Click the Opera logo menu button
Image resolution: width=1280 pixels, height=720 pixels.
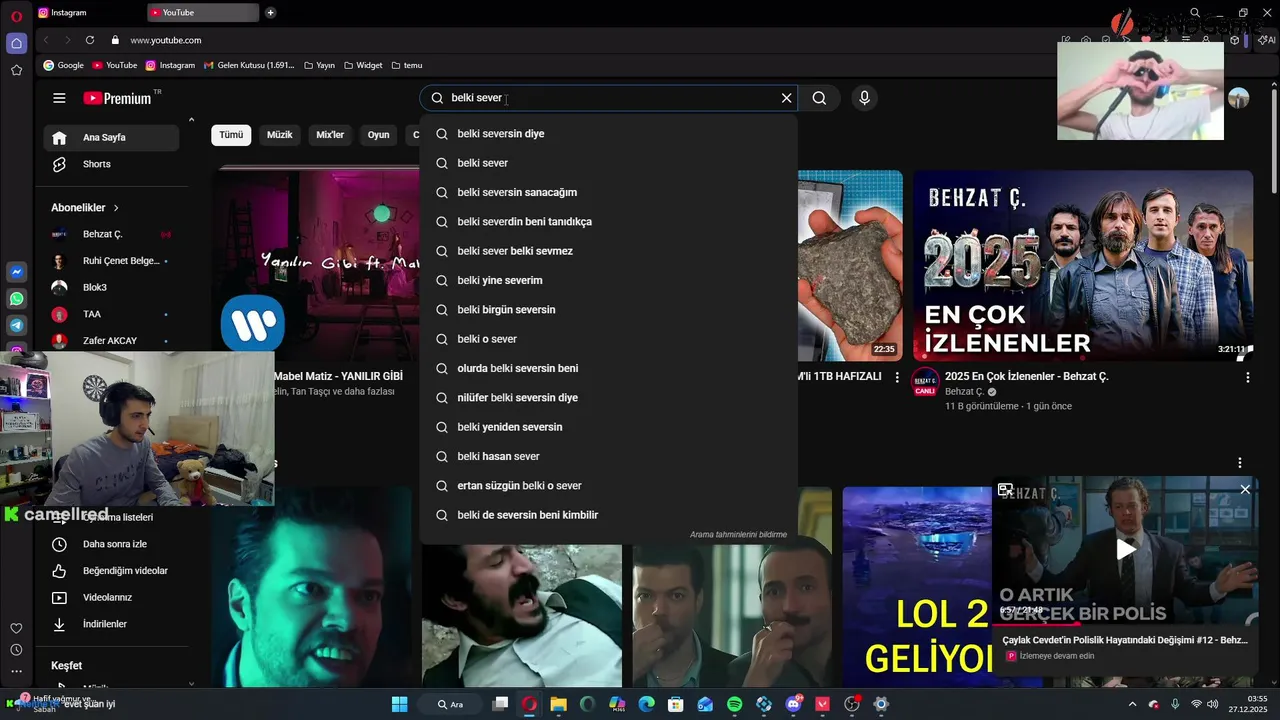click(16, 15)
